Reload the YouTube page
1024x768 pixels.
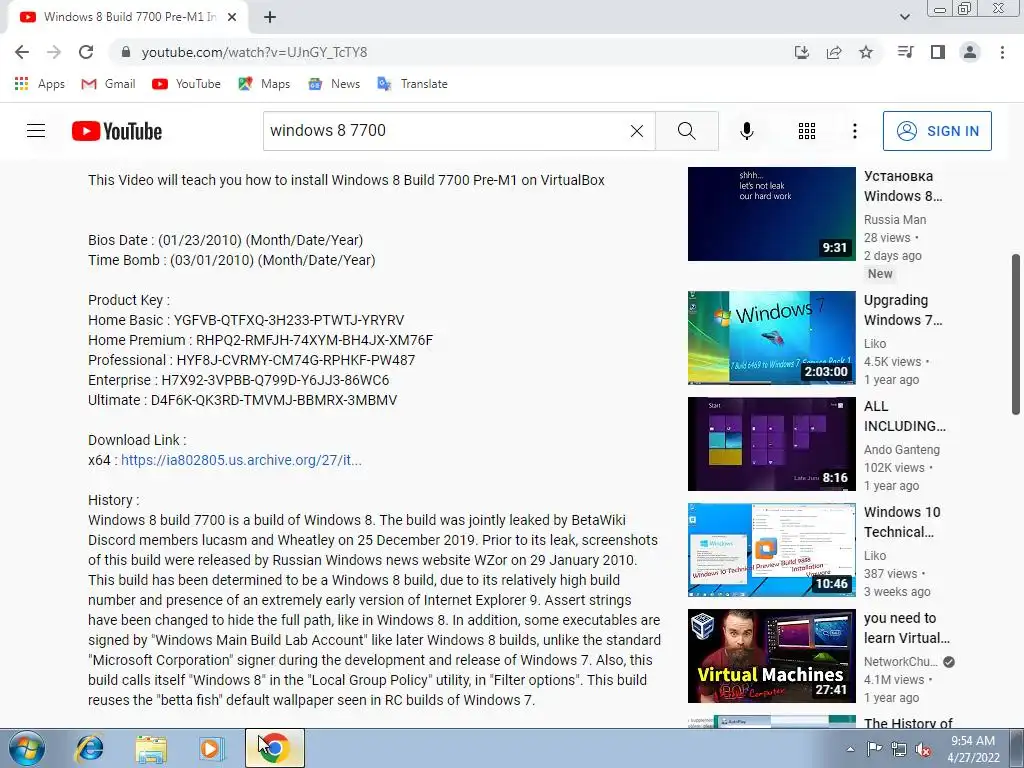(x=86, y=52)
